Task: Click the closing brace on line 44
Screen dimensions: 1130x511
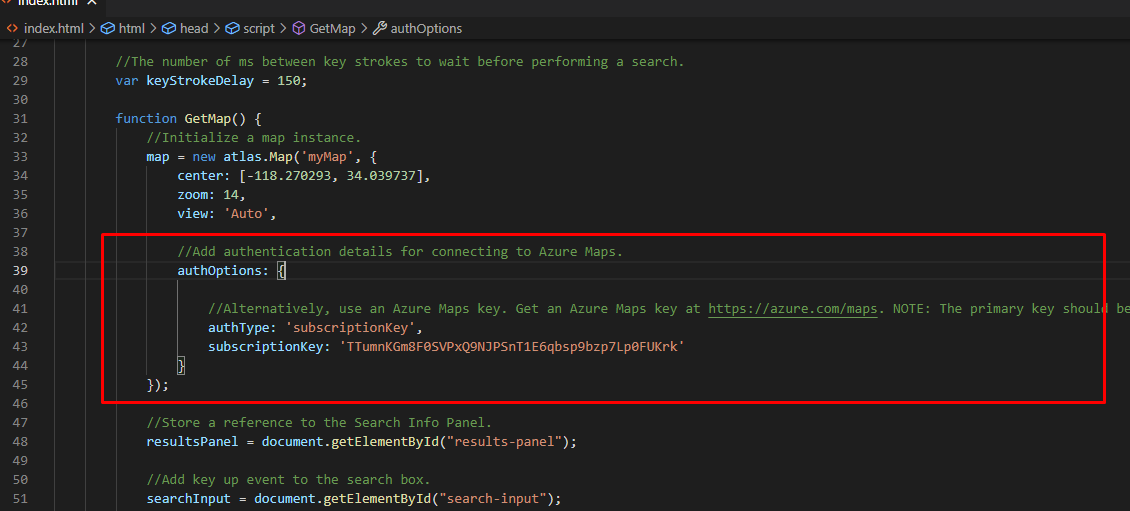Action: click(x=181, y=366)
